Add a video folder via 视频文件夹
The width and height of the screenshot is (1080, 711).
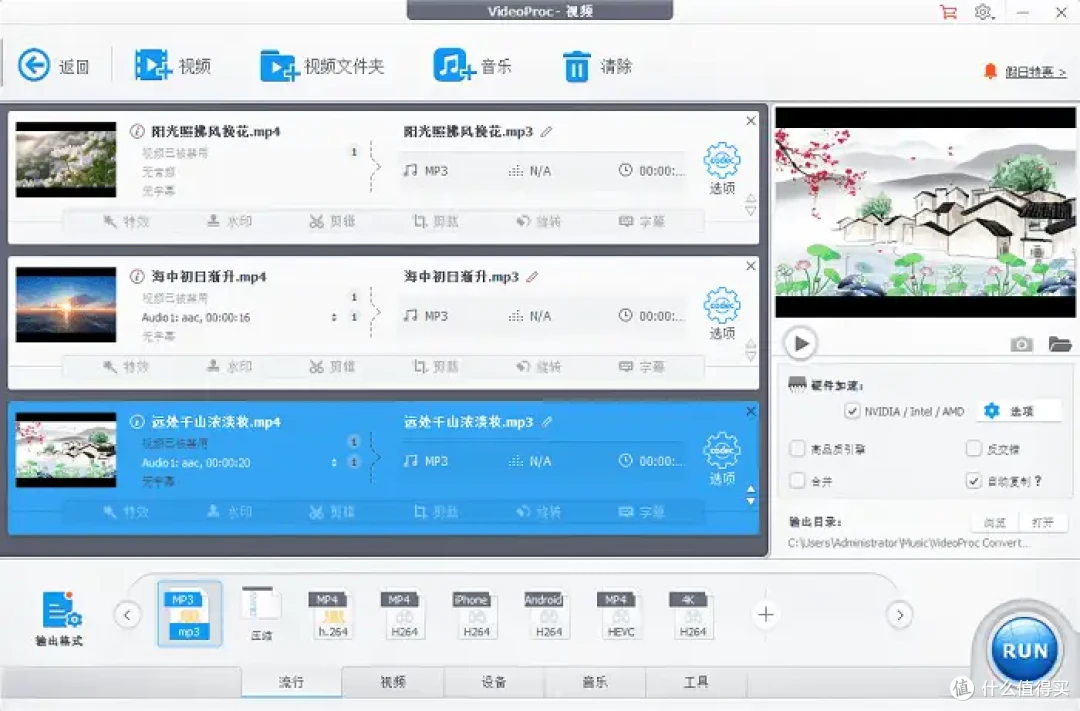322,66
